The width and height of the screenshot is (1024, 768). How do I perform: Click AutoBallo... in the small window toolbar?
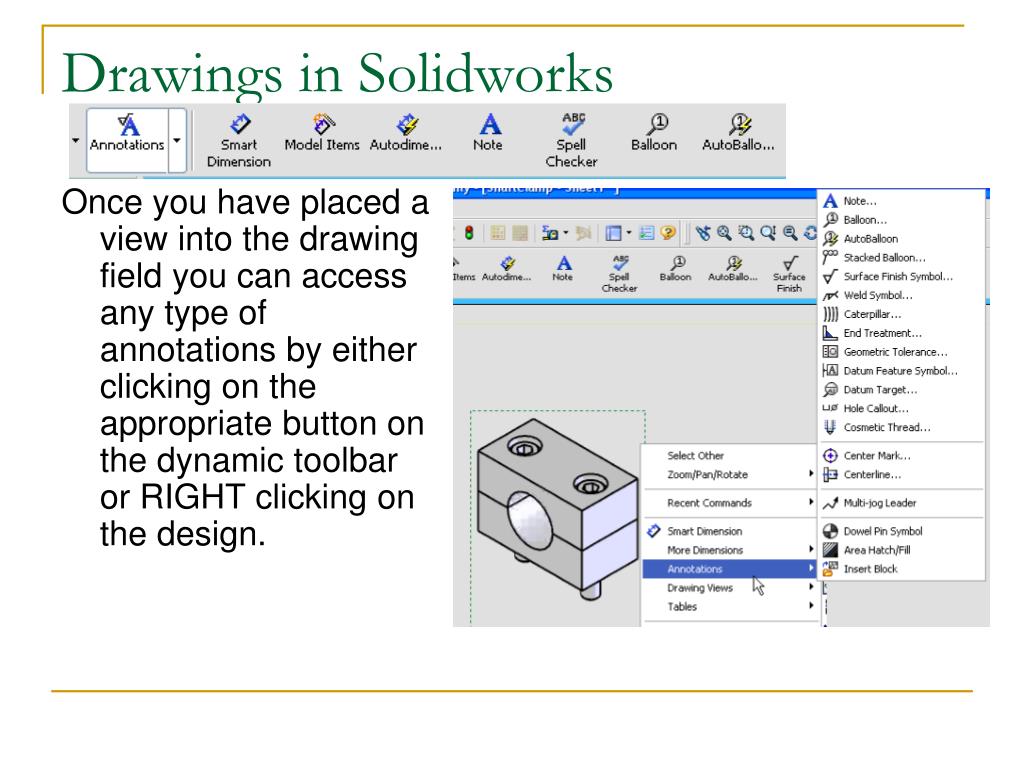pos(733,268)
